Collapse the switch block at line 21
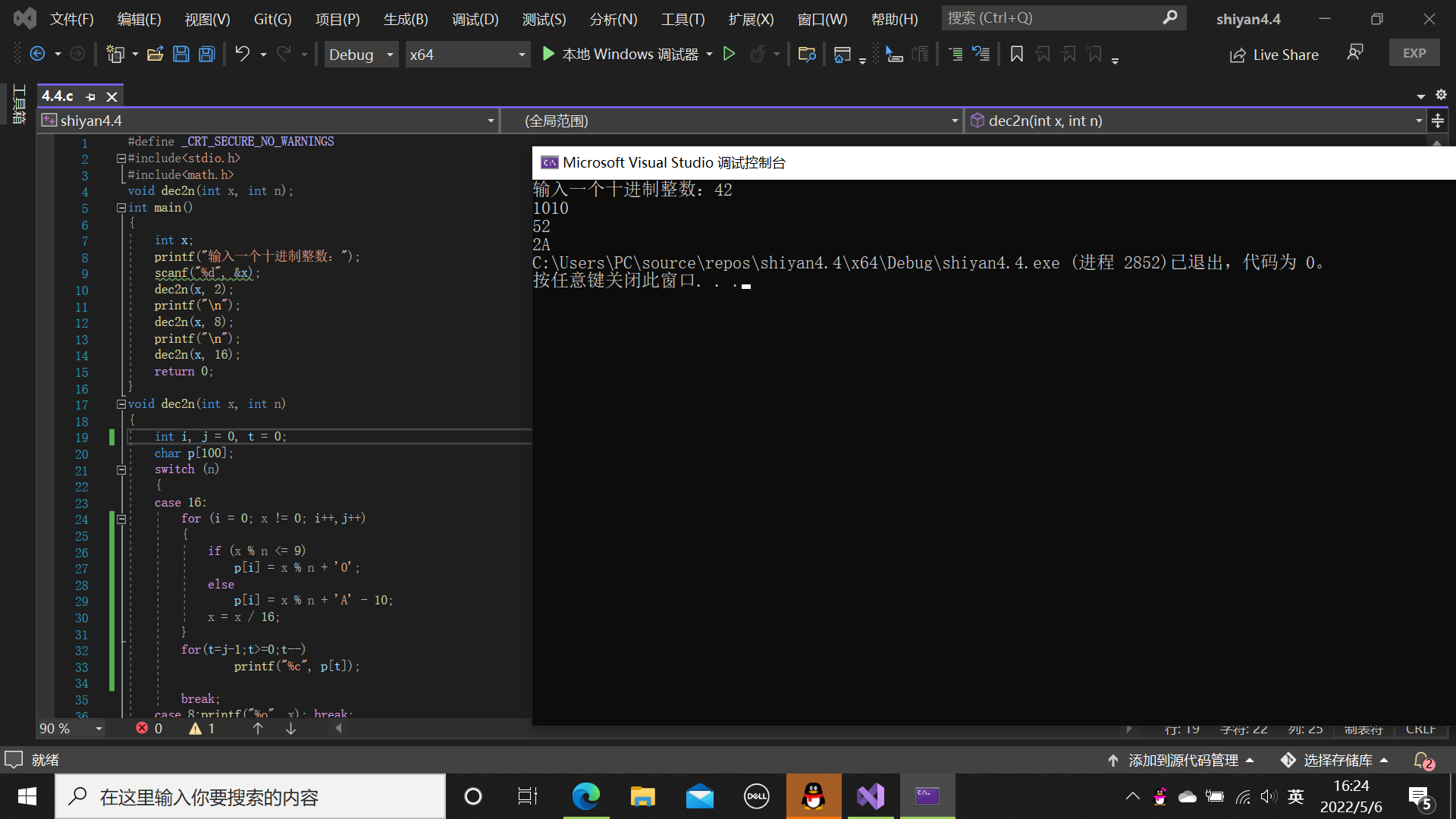This screenshot has height=819, width=1456. pos(121,469)
